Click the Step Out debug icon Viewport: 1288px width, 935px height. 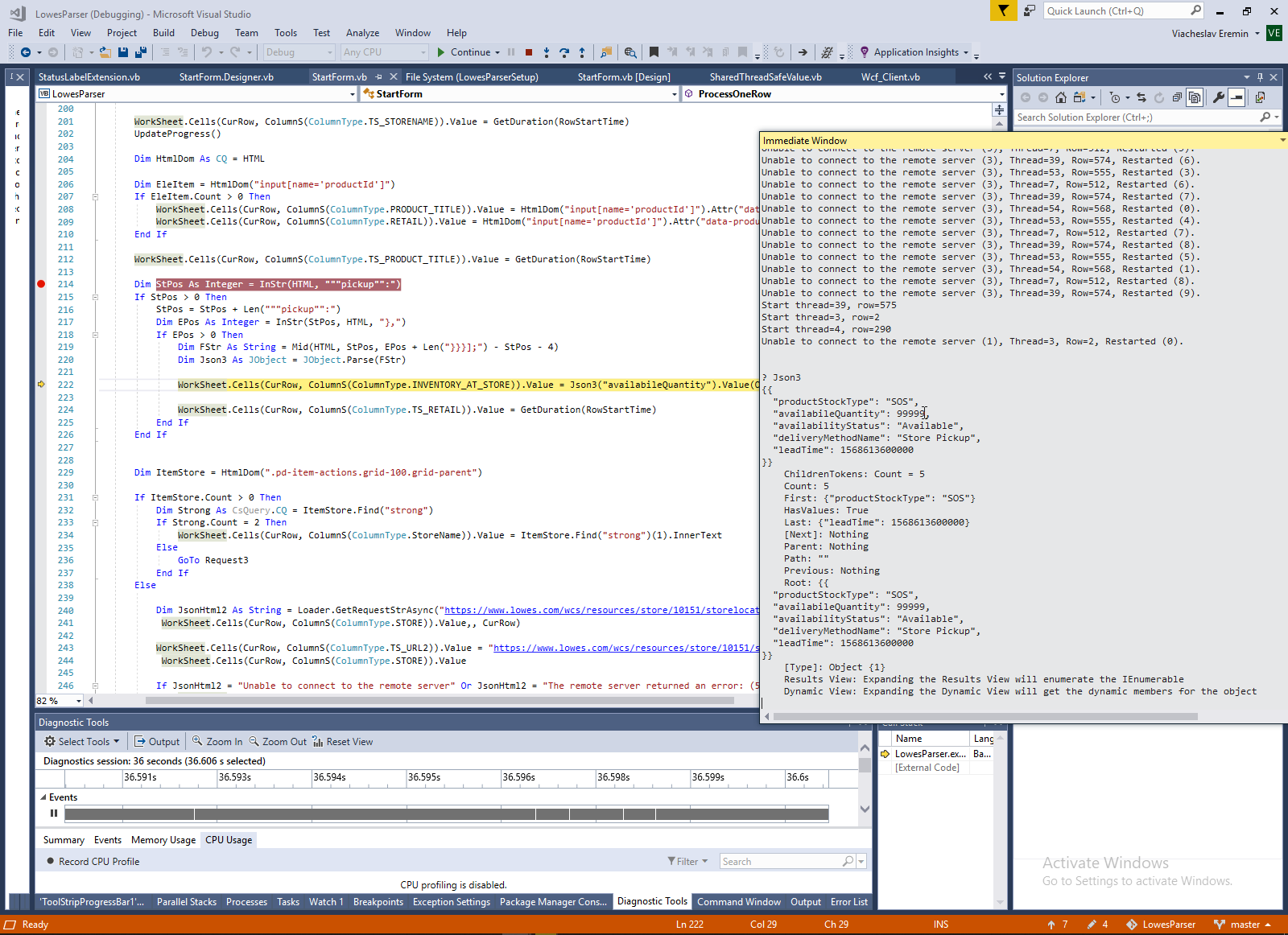tap(582, 52)
